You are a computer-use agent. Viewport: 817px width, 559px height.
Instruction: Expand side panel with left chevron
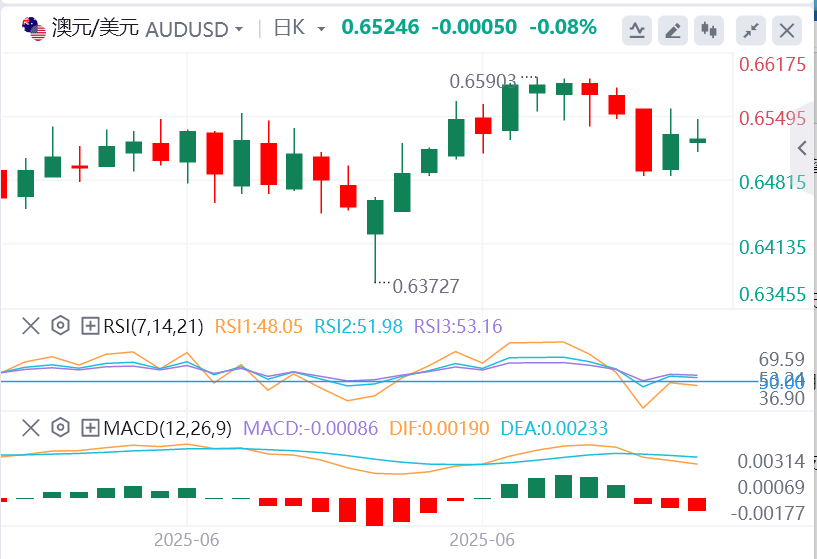click(x=803, y=148)
